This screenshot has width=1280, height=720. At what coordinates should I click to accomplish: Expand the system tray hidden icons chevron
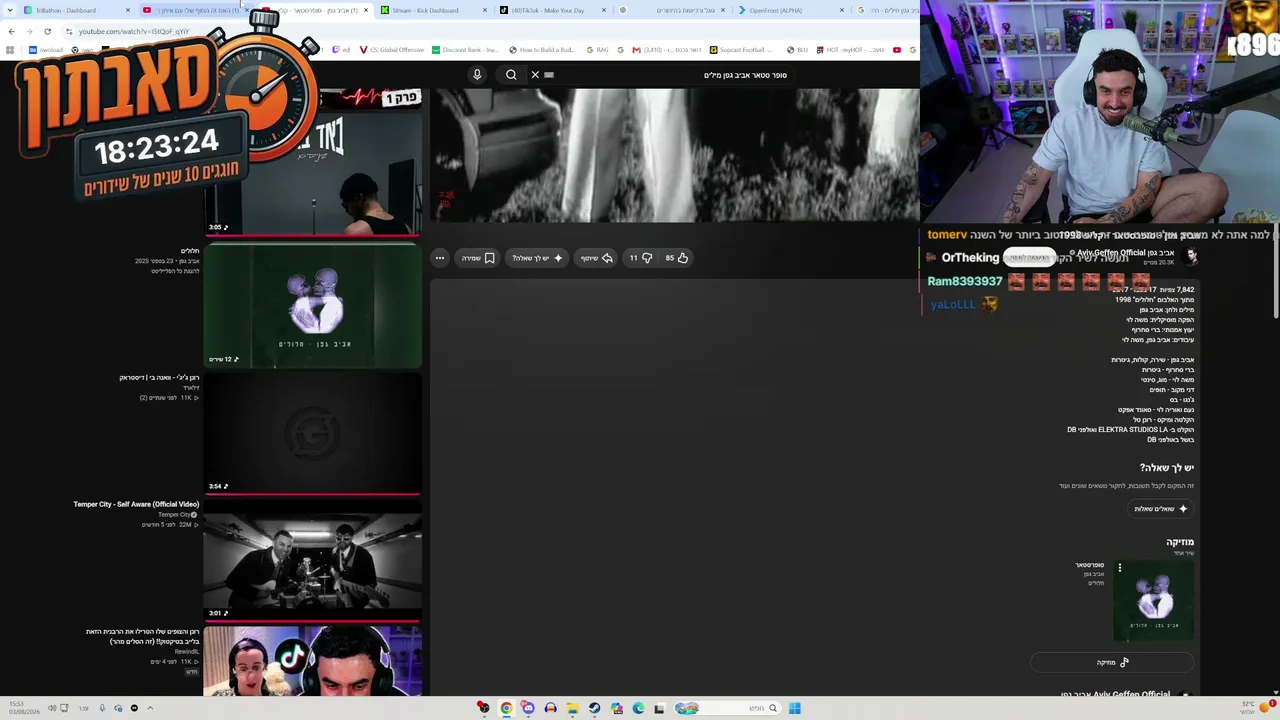pos(150,708)
